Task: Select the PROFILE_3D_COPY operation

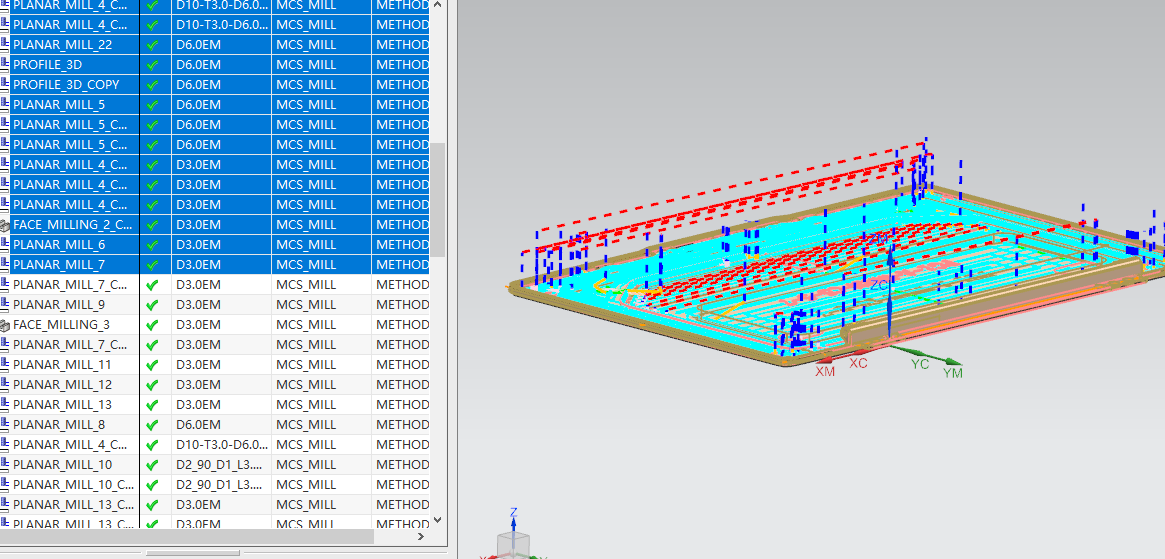Action: [66, 85]
